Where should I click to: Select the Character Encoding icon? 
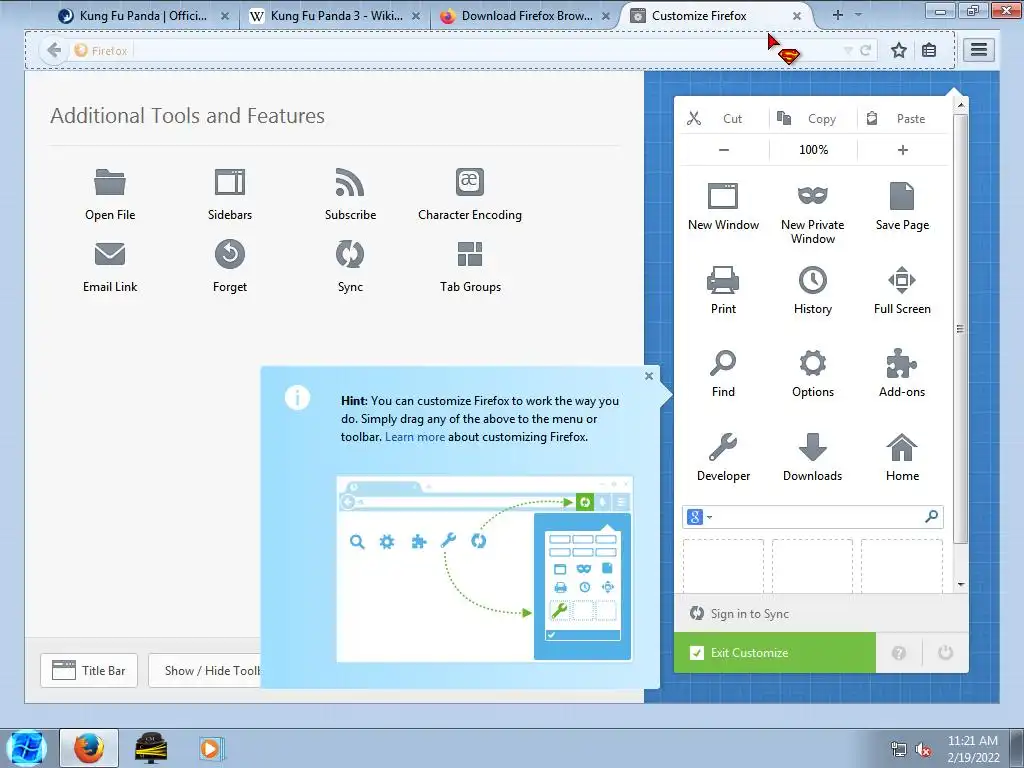point(470,182)
